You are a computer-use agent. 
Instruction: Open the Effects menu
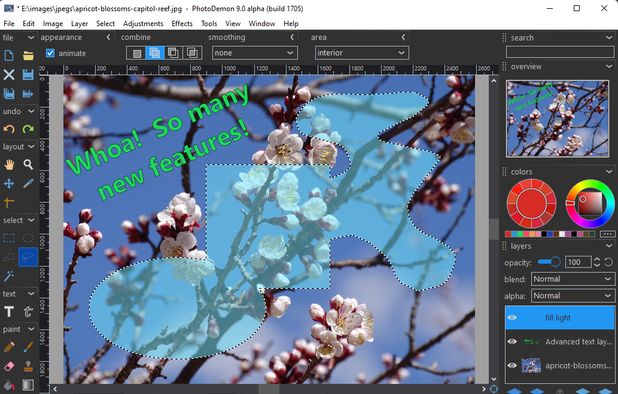tap(182, 24)
